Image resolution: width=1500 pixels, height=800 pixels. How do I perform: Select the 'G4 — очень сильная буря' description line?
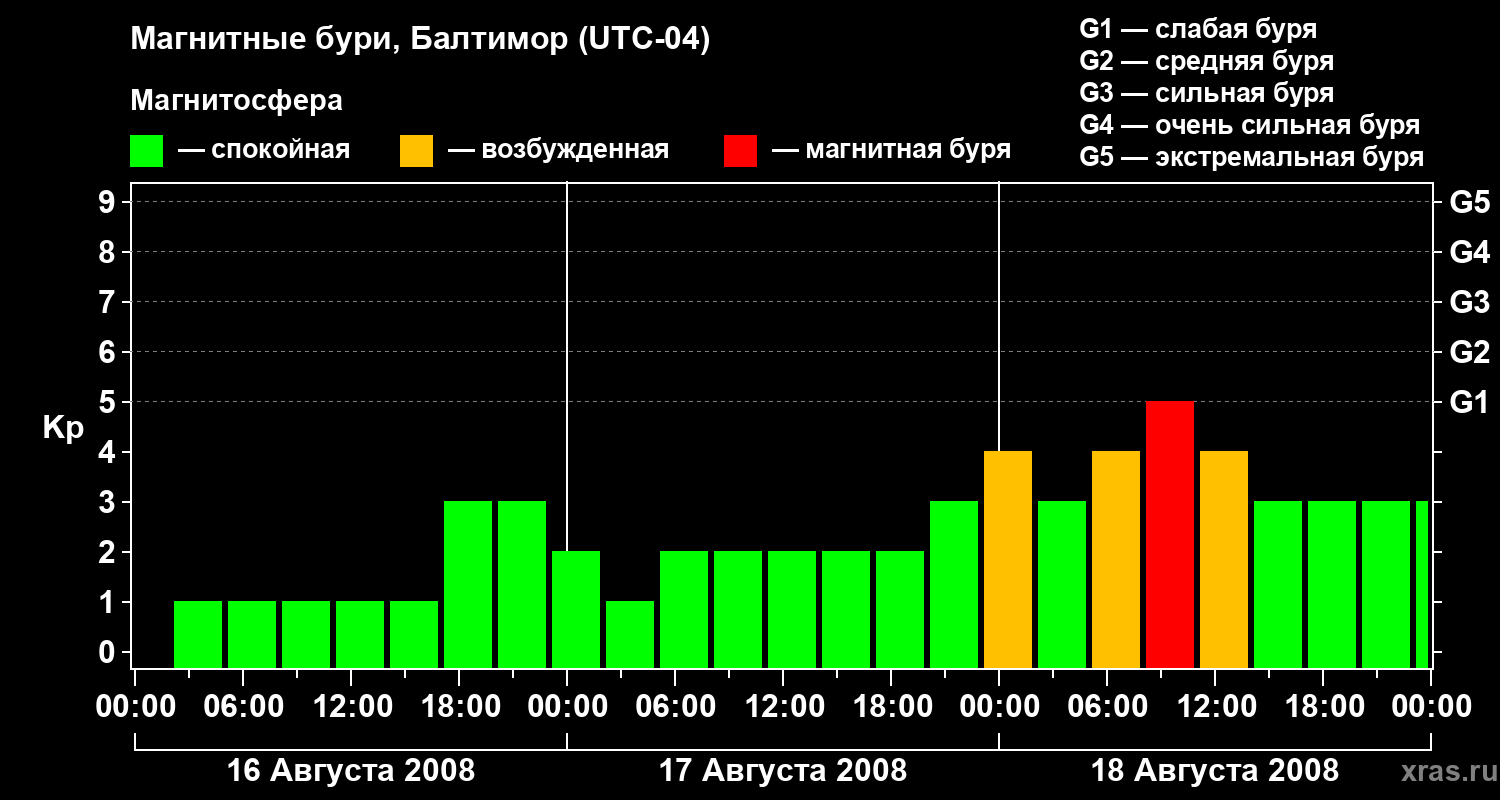[x=1249, y=125]
